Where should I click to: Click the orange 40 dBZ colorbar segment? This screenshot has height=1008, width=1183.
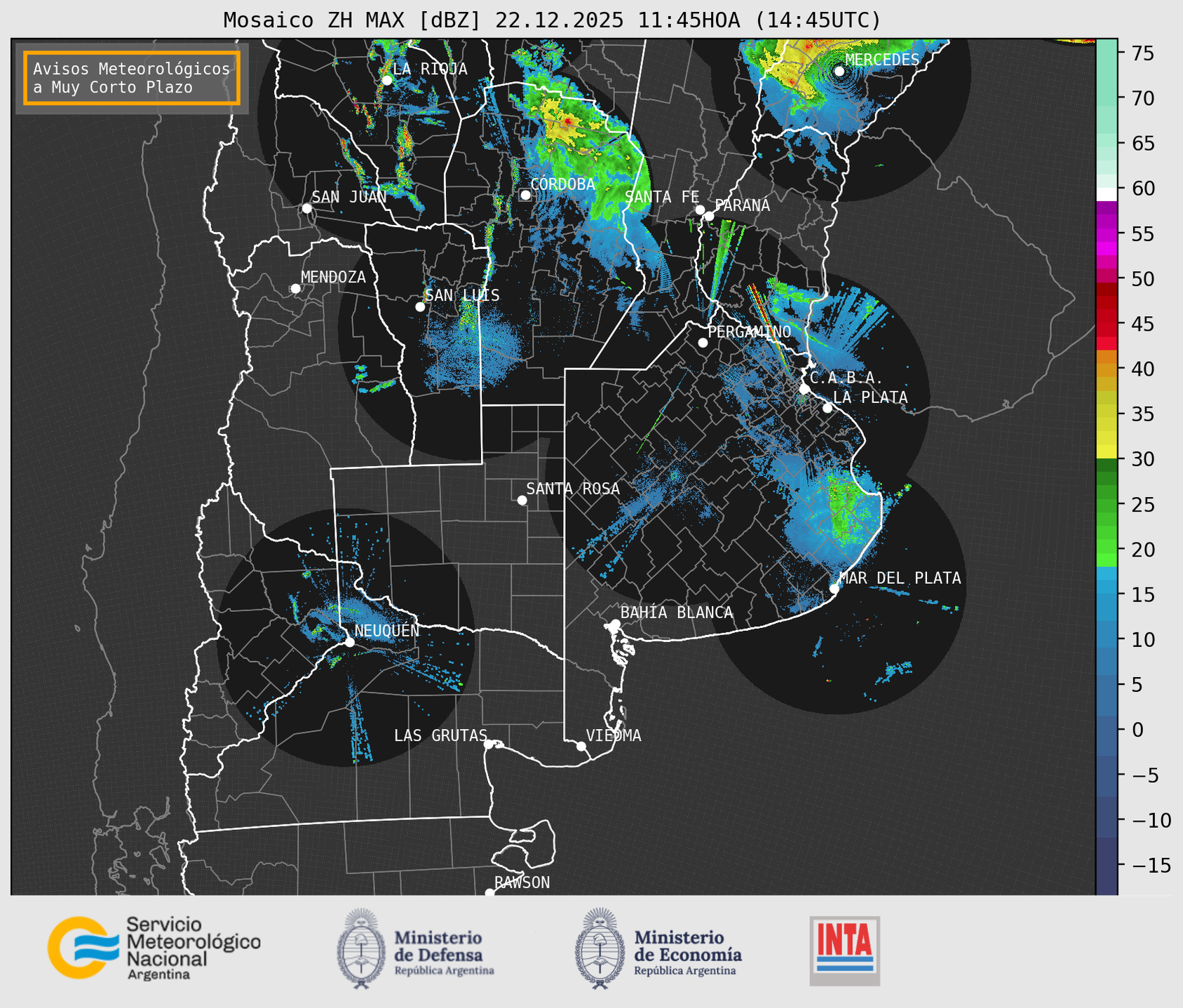click(1107, 369)
